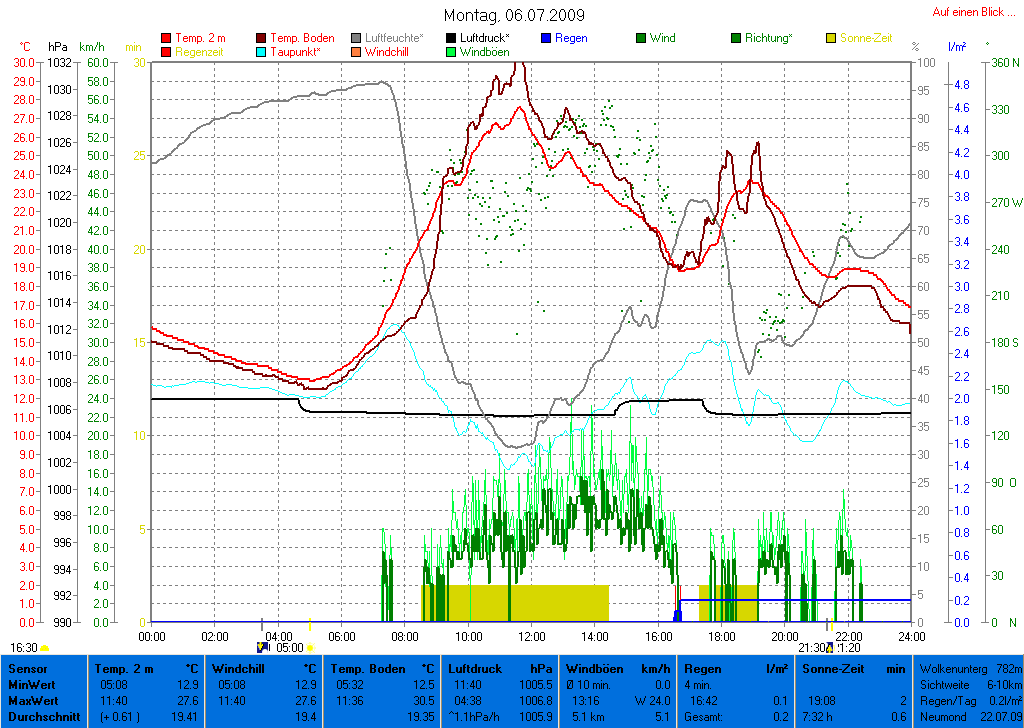Image resolution: width=1024 pixels, height=728 pixels.
Task: Click the Wind legend label
Action: coord(662,38)
